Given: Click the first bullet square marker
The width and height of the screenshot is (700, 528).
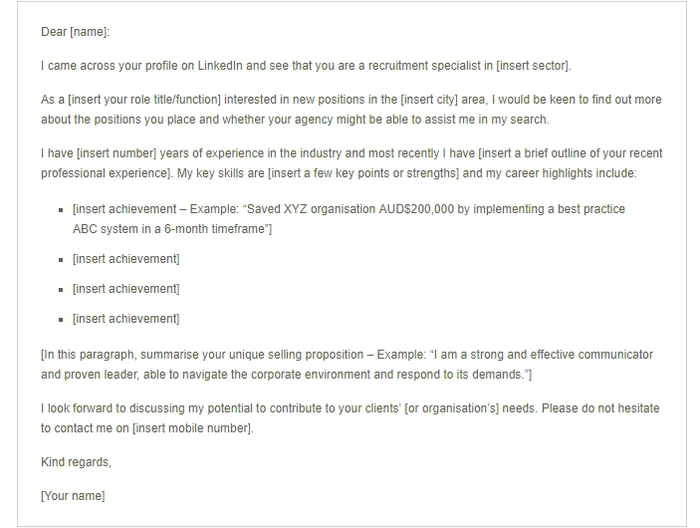Looking at the screenshot, I should [x=61, y=211].
